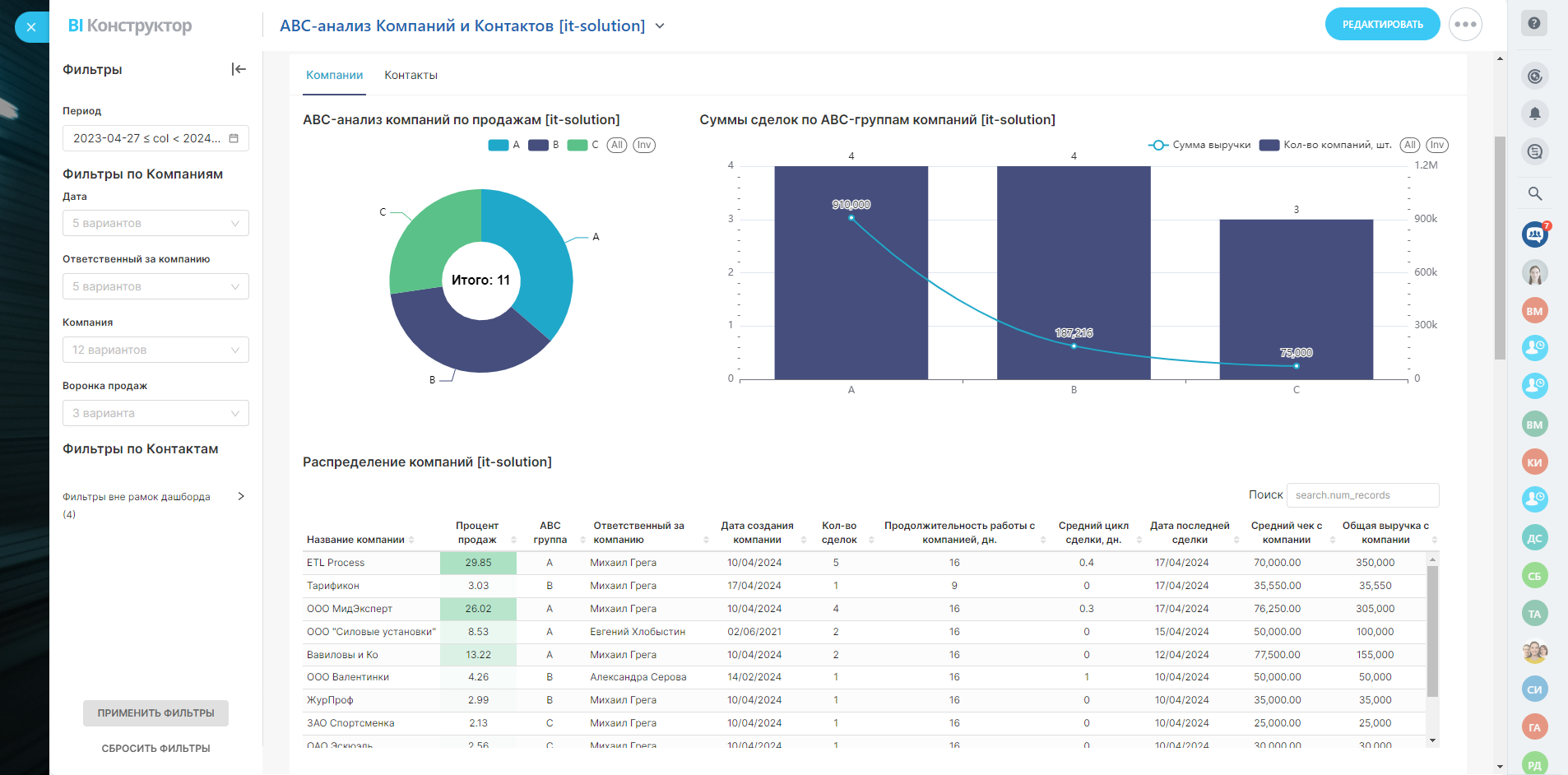Click calendar icon in period field
1568x775 pixels.
(234, 138)
